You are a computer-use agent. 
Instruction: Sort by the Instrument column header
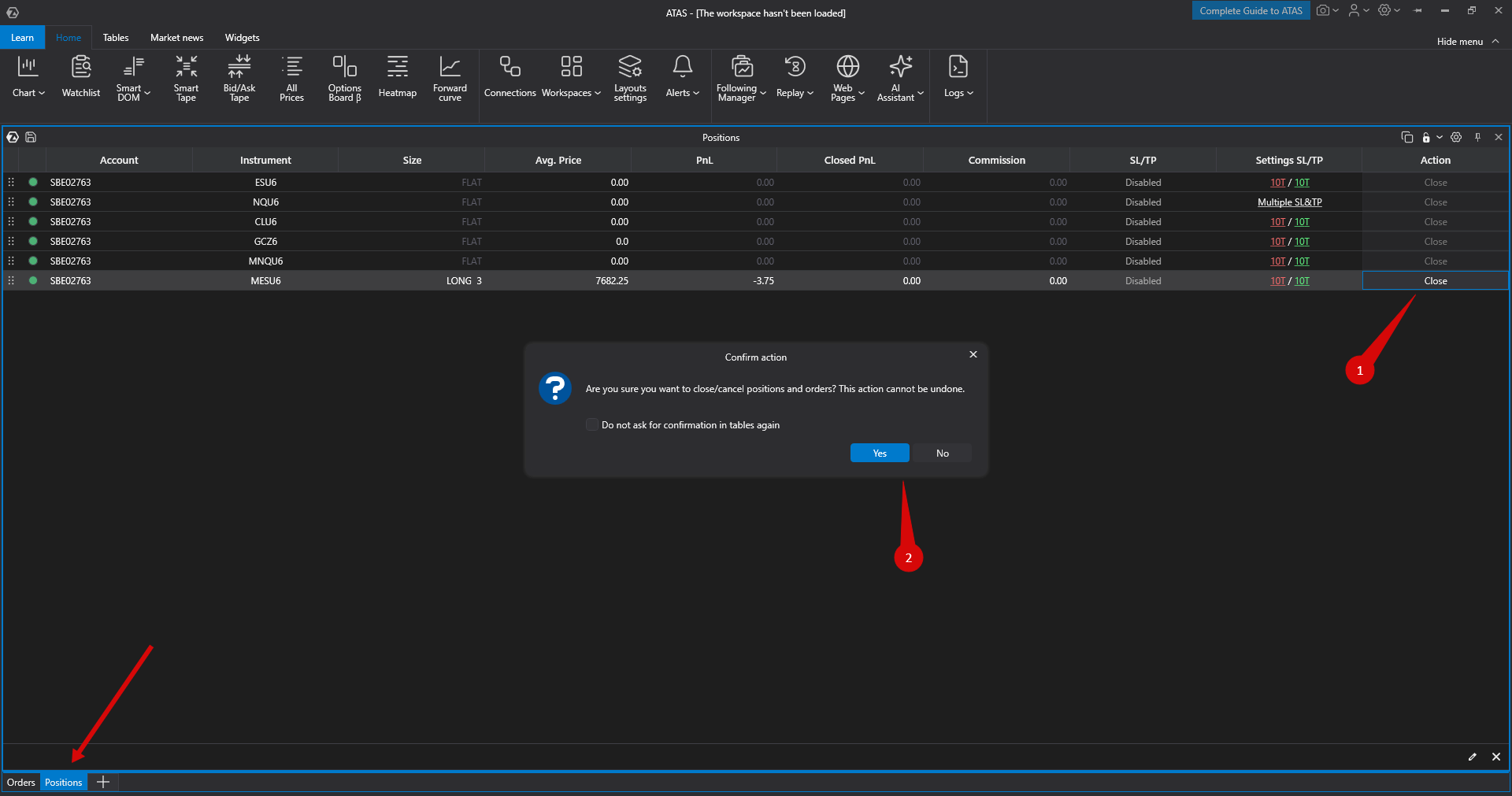[x=265, y=160]
